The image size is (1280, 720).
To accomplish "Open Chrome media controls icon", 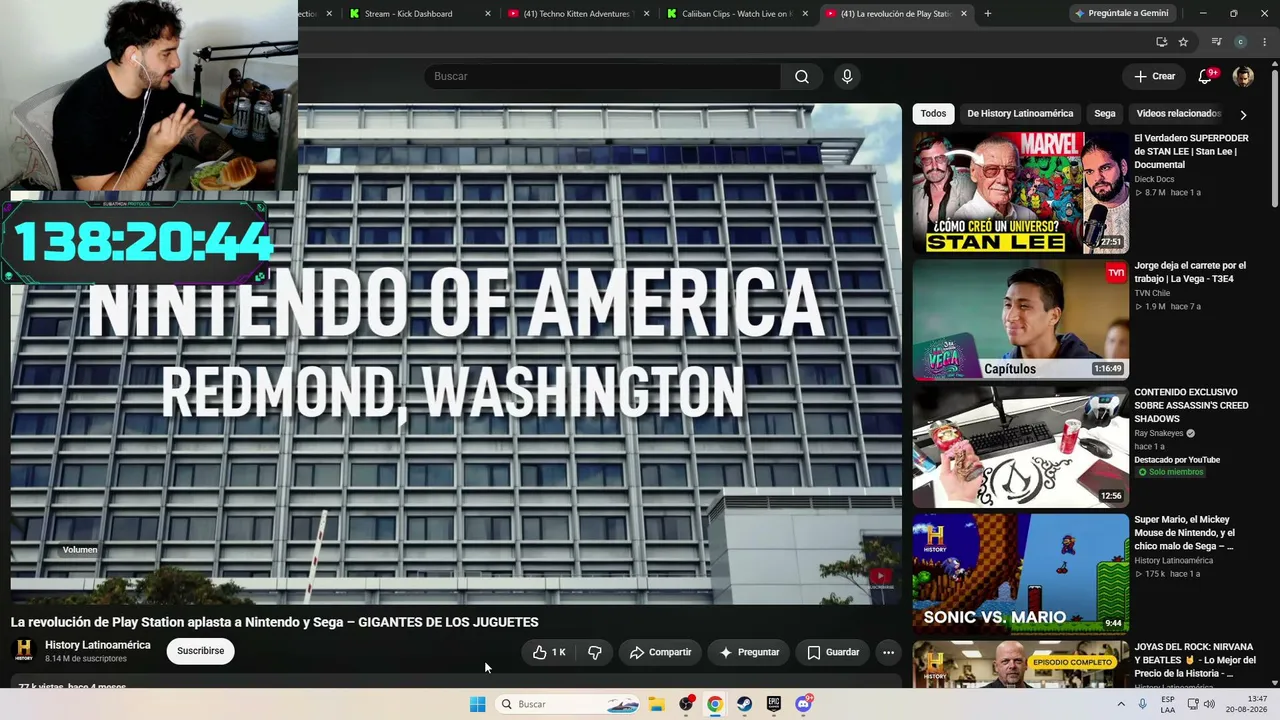I will pyautogui.click(x=1216, y=42).
